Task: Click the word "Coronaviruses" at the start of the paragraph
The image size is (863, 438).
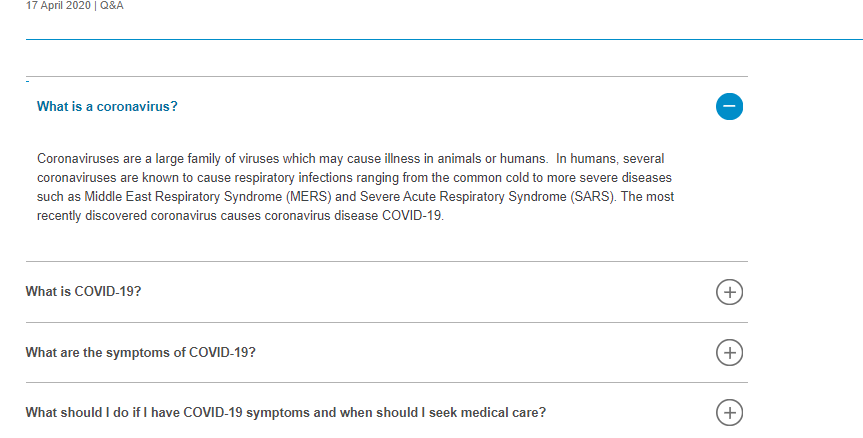Action: (78, 158)
